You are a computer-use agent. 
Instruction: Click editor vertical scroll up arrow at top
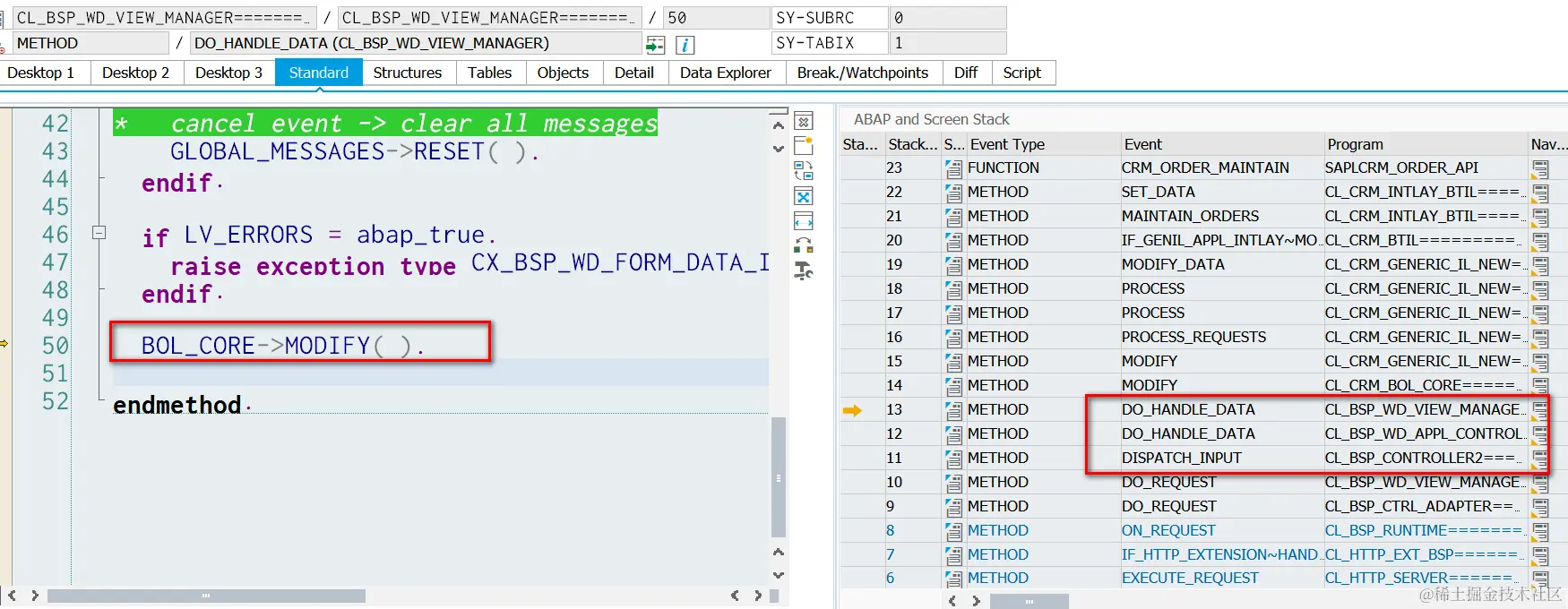click(x=779, y=125)
